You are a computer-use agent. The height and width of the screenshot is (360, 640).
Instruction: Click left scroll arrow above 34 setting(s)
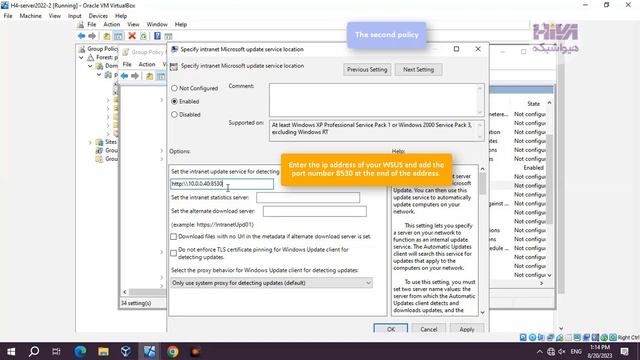(x=125, y=292)
